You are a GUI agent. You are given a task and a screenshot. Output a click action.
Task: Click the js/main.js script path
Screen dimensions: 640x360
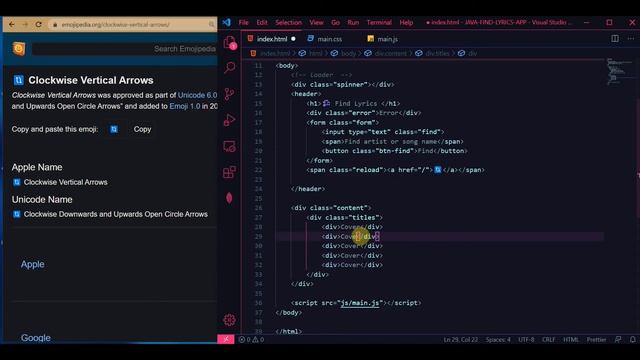pos(360,303)
